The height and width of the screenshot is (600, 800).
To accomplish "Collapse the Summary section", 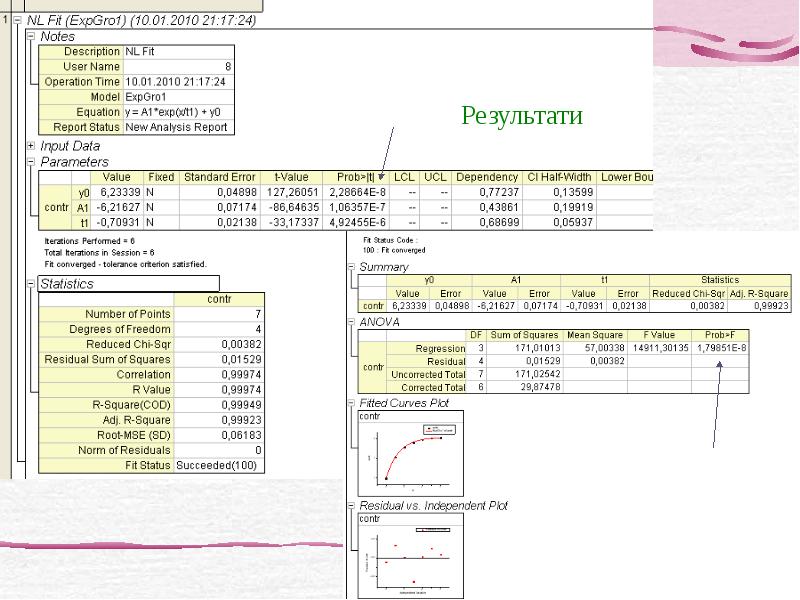I will [x=351, y=267].
